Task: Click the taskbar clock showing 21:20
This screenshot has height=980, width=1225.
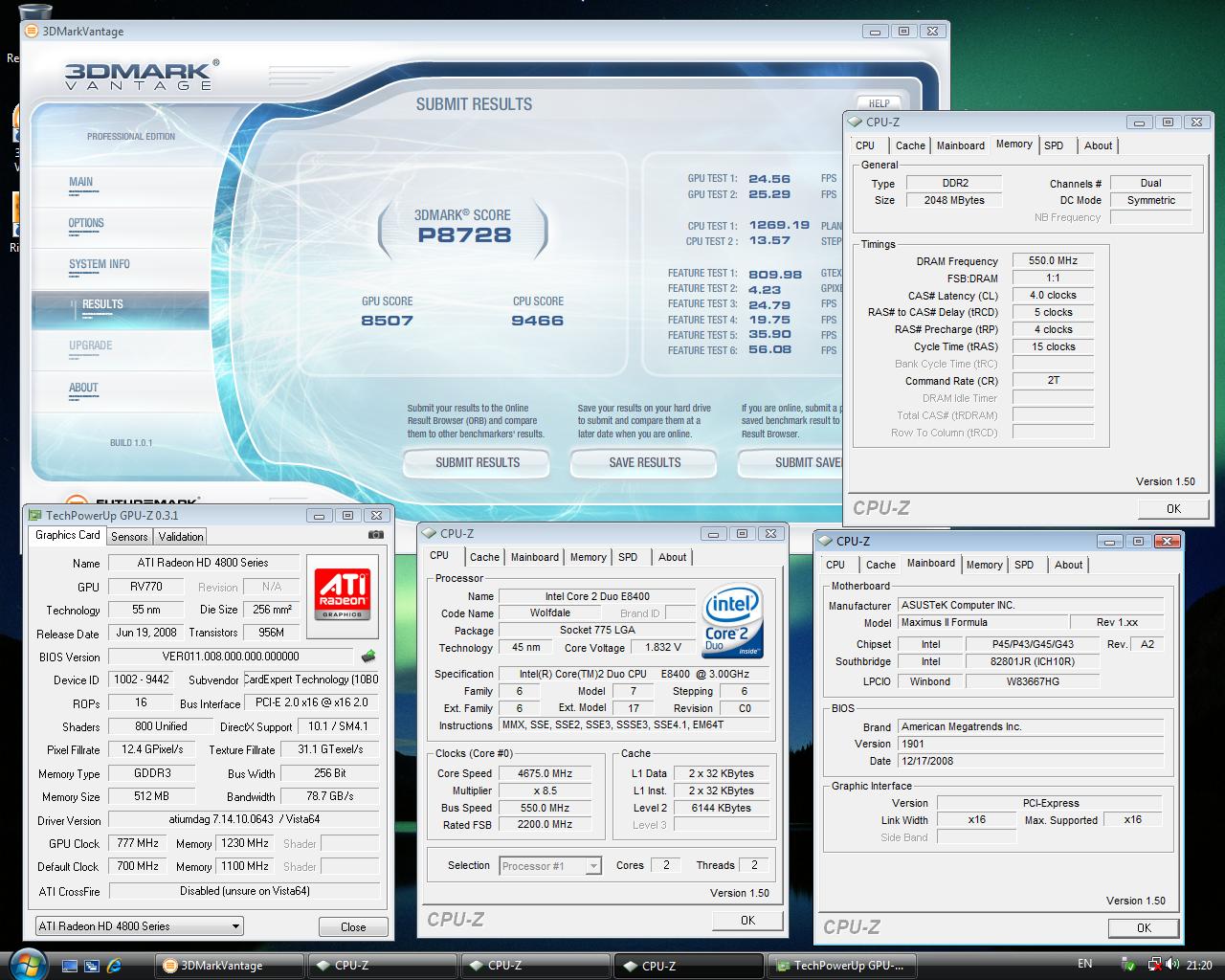Action: point(1198,966)
